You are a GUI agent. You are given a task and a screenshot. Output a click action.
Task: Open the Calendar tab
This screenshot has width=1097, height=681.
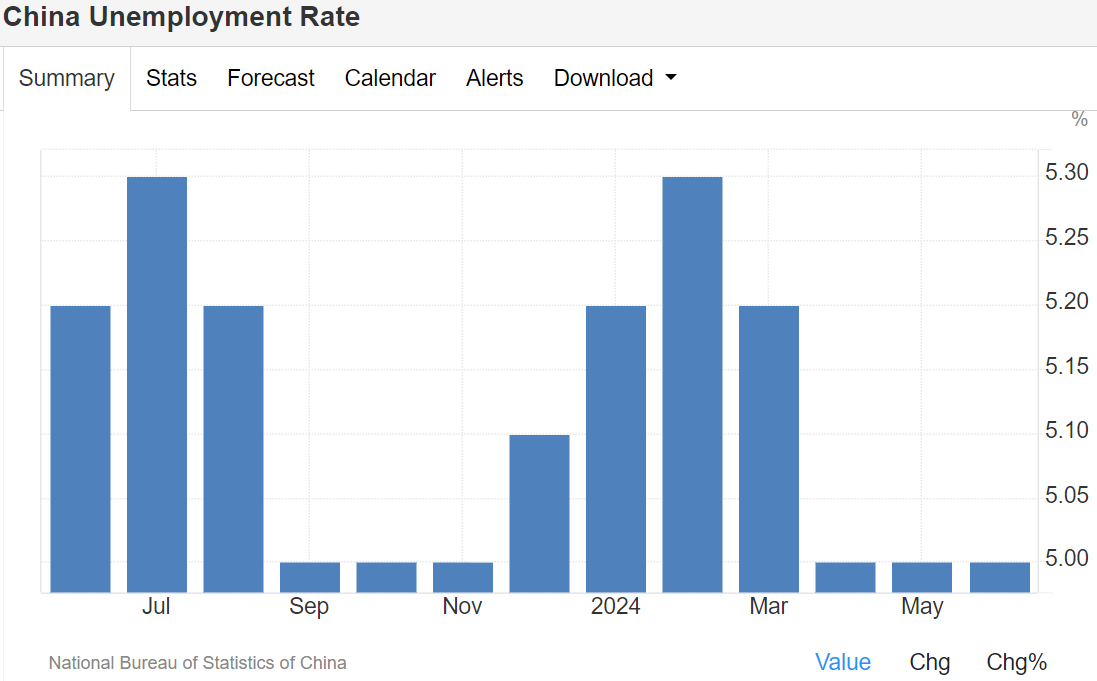390,78
